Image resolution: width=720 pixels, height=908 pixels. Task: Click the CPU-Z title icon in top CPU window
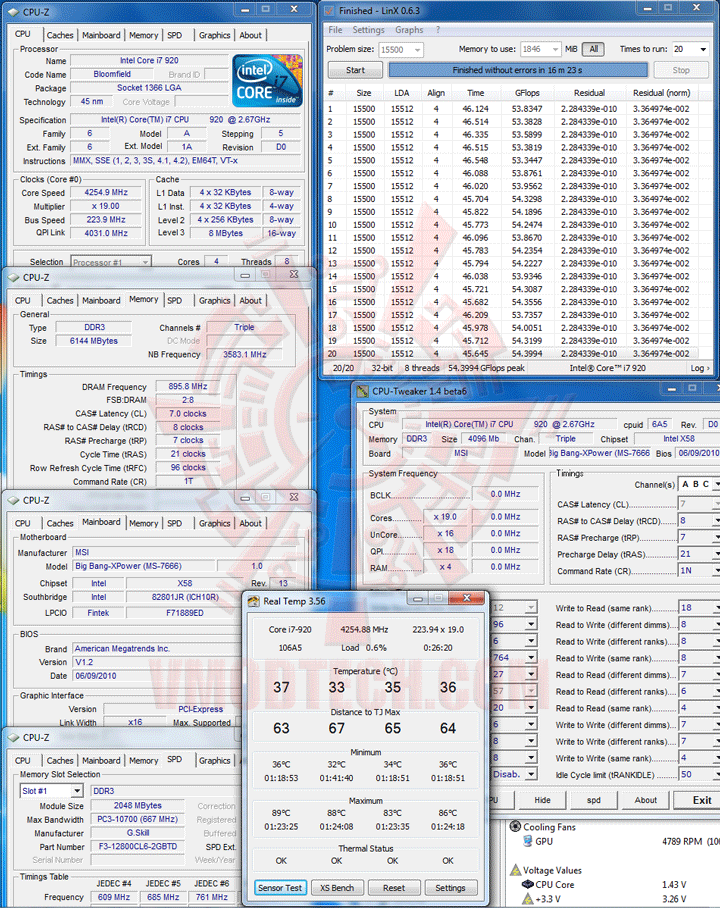click(x=13, y=12)
